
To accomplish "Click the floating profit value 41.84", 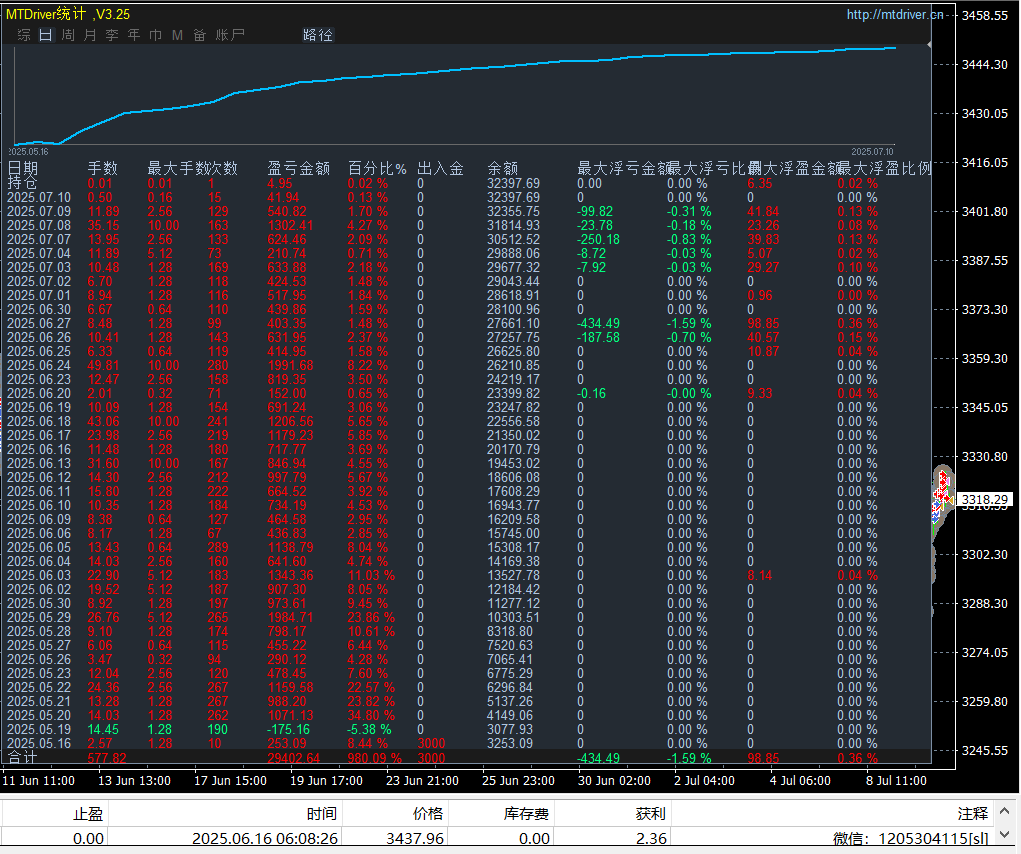I will point(763,212).
